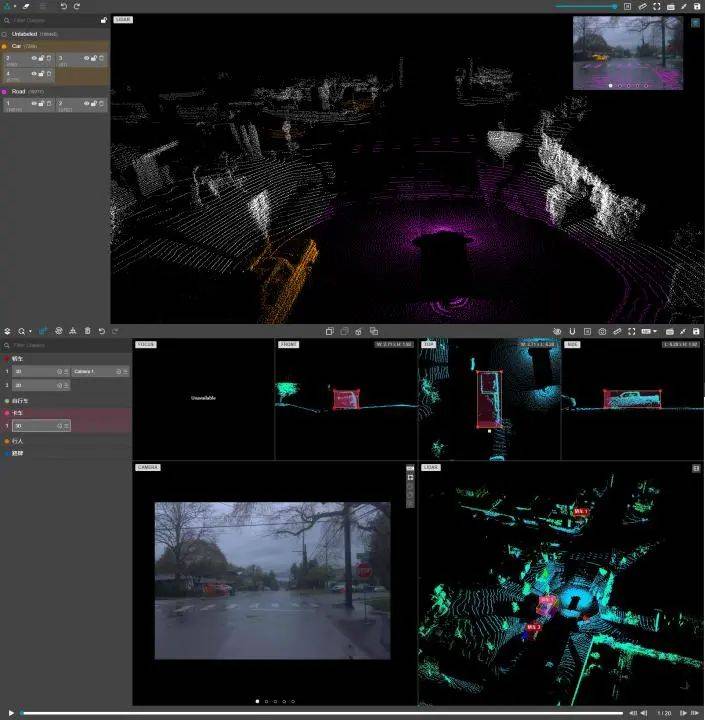Click the camera snapshot icon in lower toolbar
This screenshot has width=705, height=720.
(602, 331)
